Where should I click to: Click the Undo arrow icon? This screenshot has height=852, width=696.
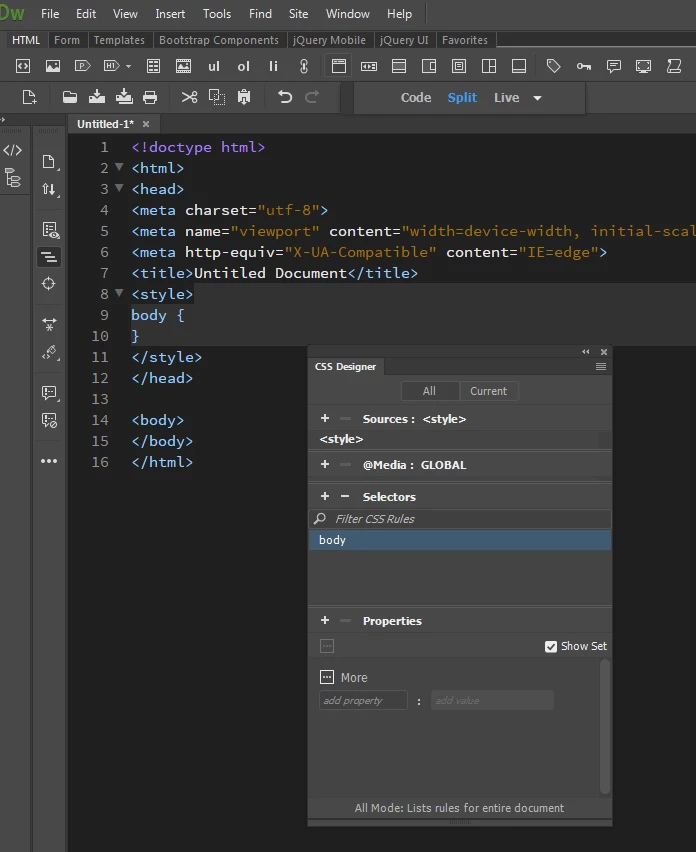[285, 97]
